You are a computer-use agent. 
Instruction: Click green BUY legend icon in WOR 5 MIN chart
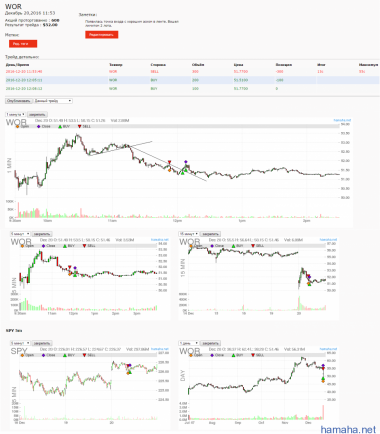click(65, 246)
